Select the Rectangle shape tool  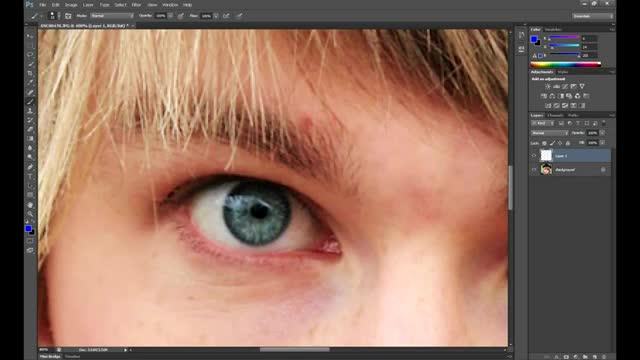[x=30, y=196]
